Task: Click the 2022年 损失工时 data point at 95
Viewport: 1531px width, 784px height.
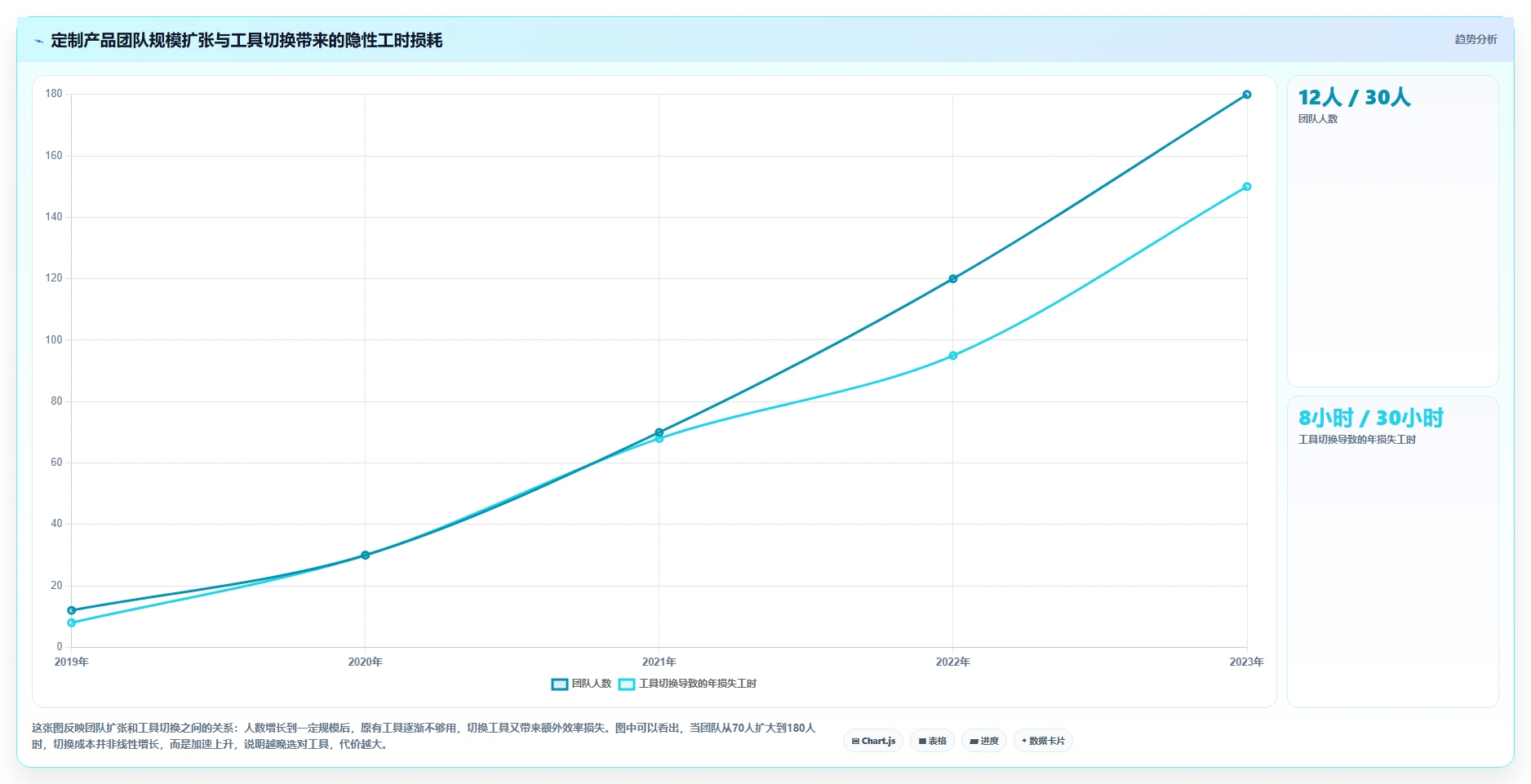Action: pyautogui.click(x=952, y=356)
